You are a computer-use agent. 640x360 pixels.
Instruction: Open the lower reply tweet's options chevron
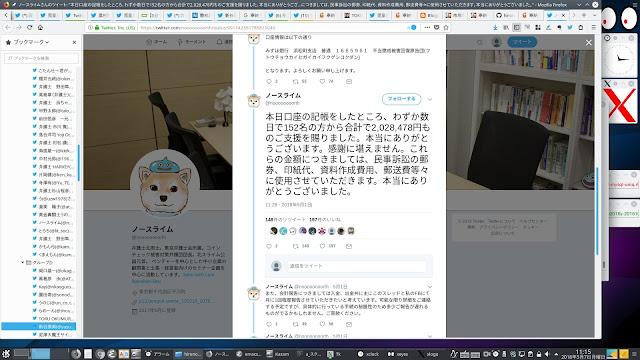[430, 287]
